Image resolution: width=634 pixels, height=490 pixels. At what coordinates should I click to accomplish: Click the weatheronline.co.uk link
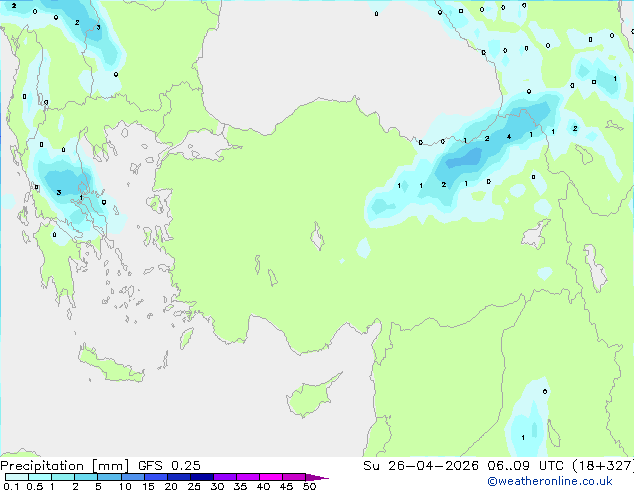[x=550, y=481]
